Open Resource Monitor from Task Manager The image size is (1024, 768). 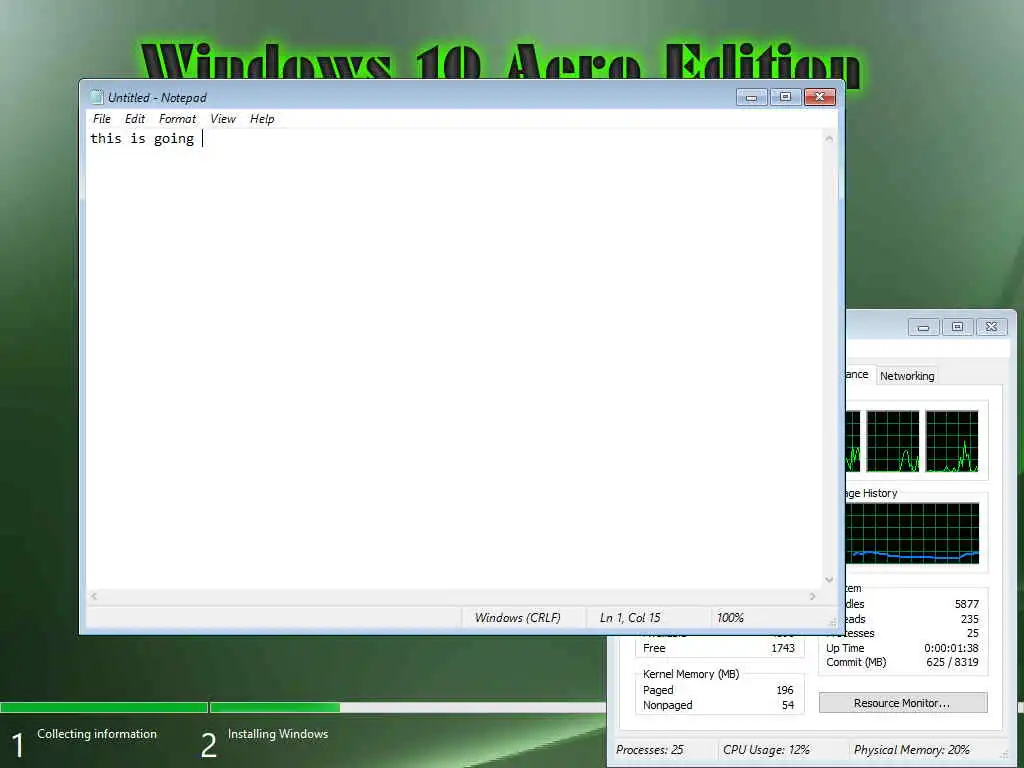point(903,703)
